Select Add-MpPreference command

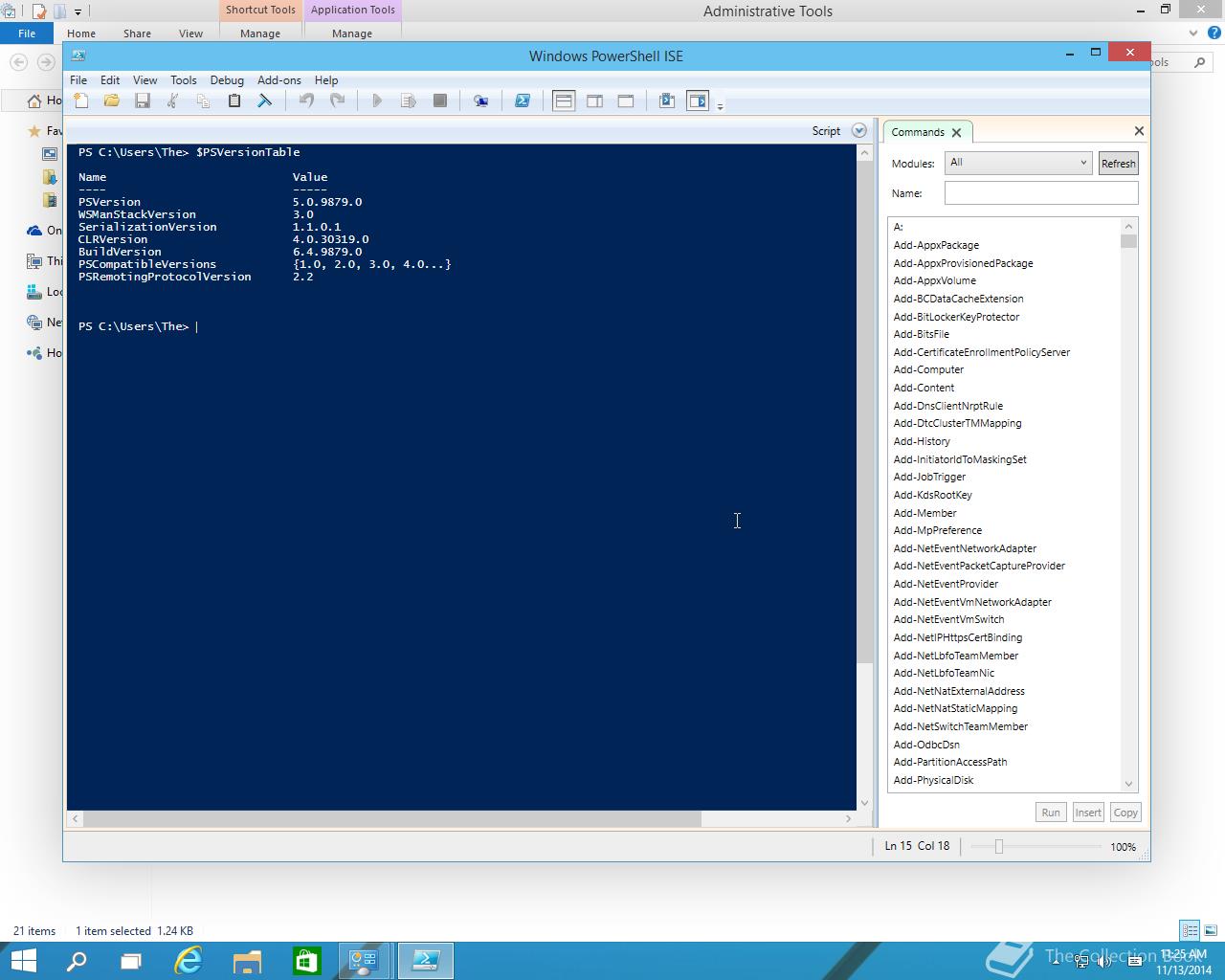937,530
